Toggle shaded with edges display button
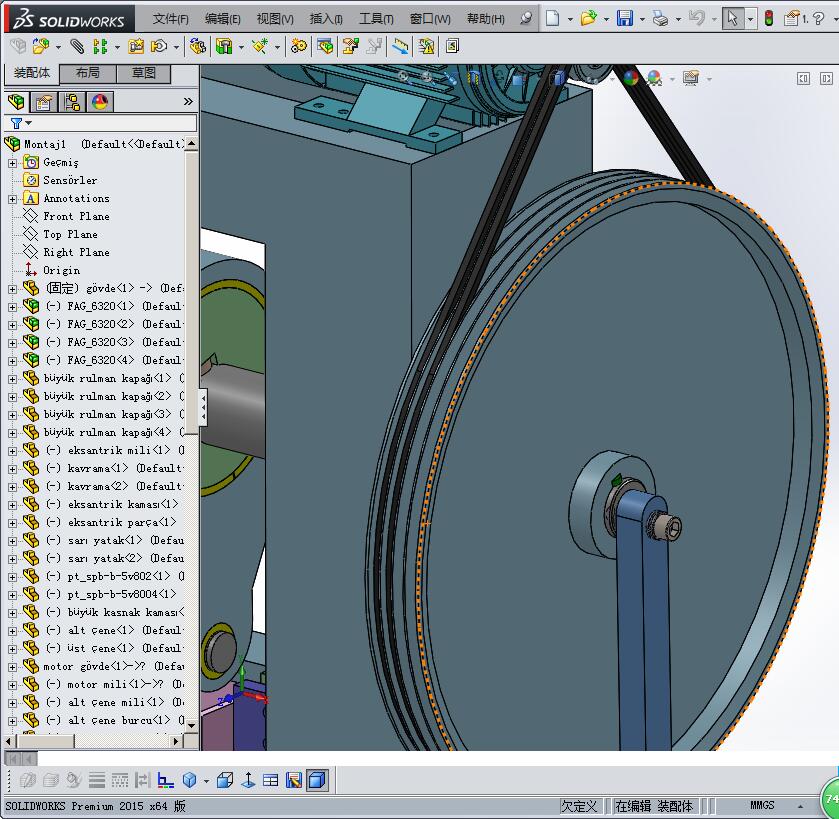 [316, 780]
